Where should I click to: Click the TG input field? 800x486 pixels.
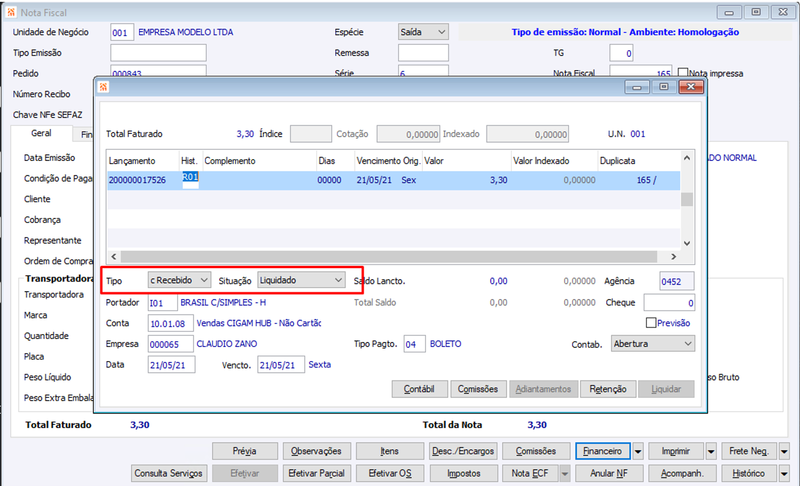621,53
